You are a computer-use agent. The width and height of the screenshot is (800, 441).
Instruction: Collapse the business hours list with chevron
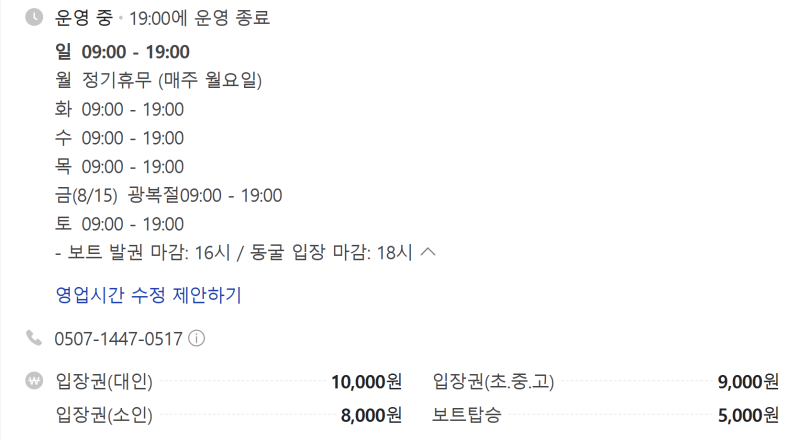click(428, 252)
